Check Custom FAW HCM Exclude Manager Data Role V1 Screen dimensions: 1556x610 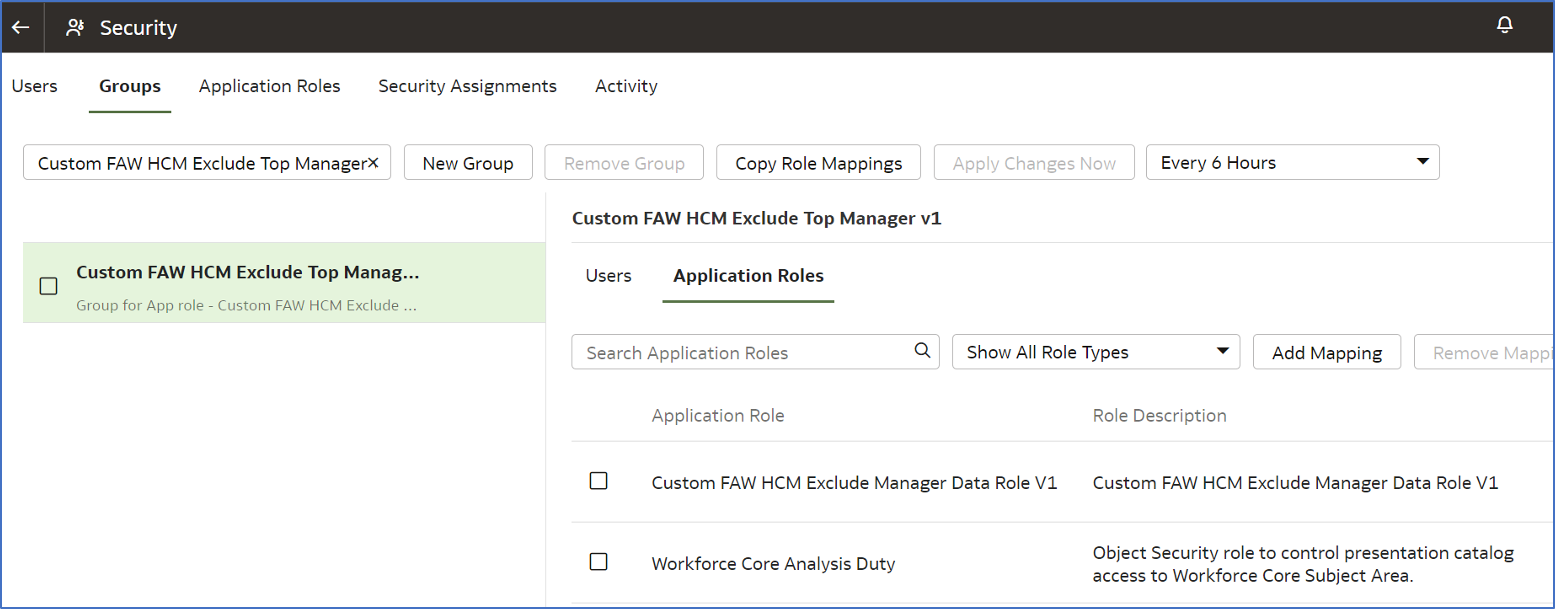(598, 481)
